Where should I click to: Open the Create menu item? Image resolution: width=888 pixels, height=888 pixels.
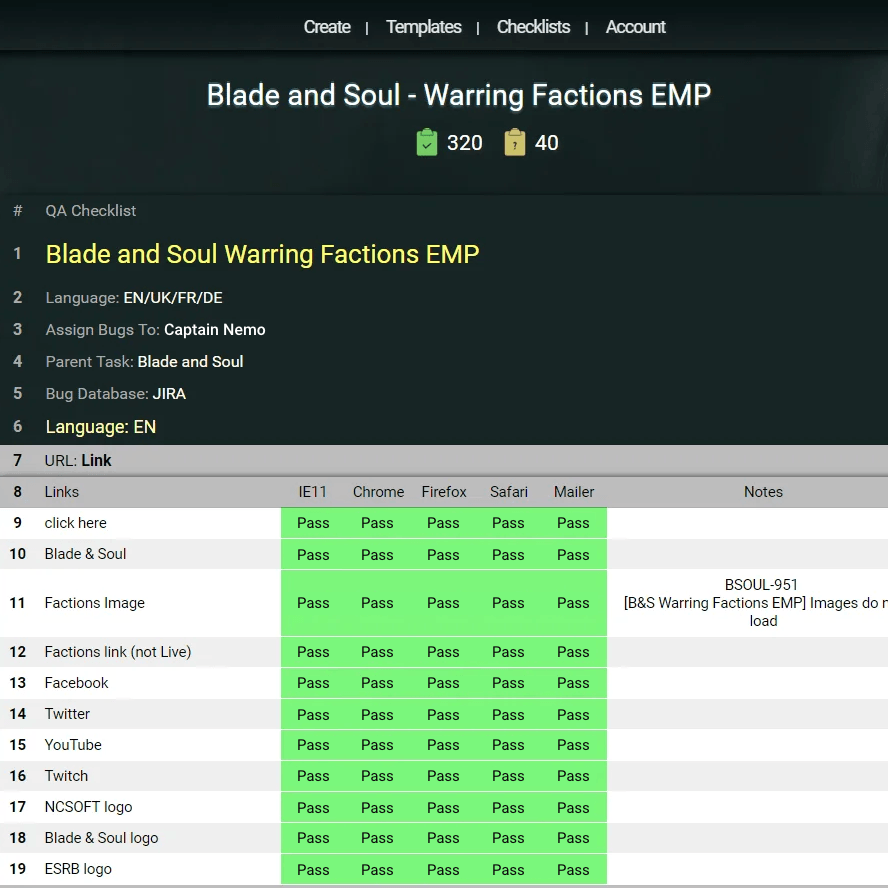point(327,27)
